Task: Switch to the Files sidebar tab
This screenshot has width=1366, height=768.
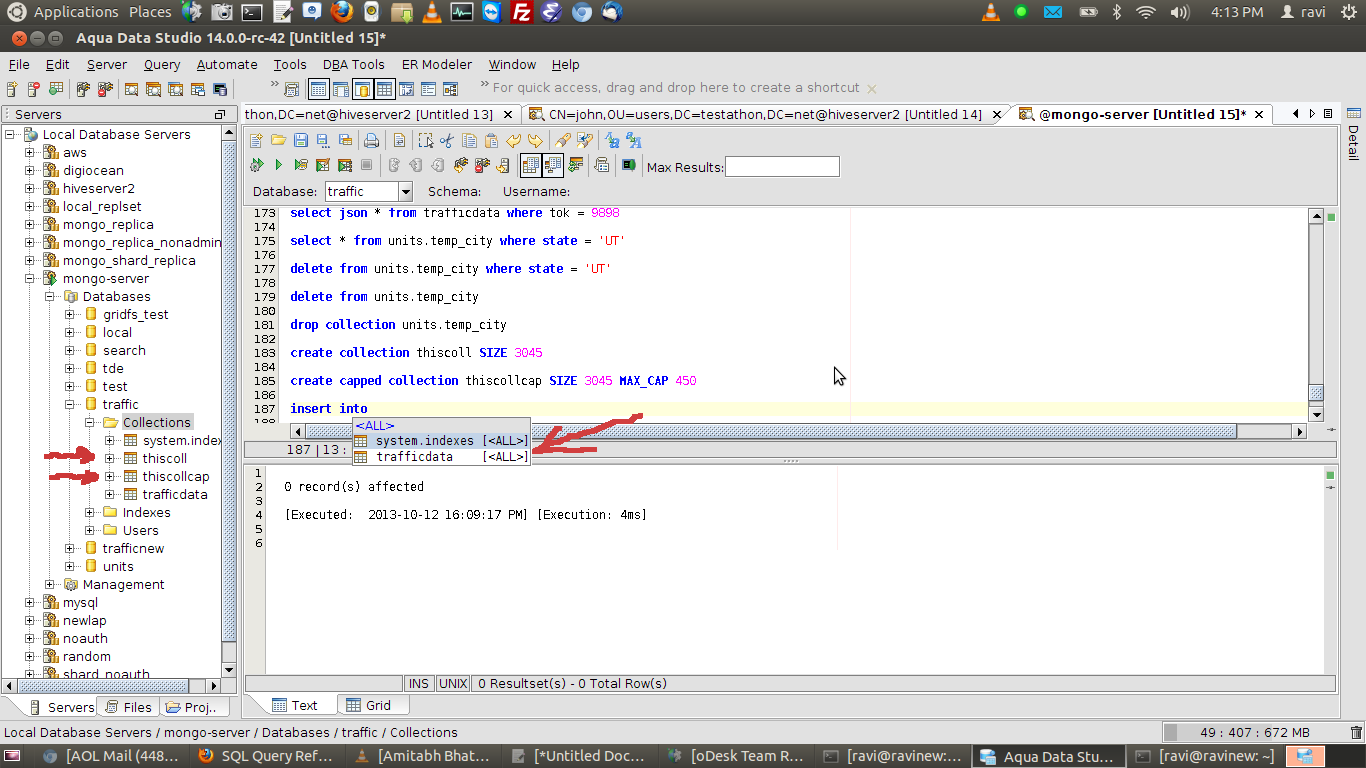Action: click(x=128, y=707)
